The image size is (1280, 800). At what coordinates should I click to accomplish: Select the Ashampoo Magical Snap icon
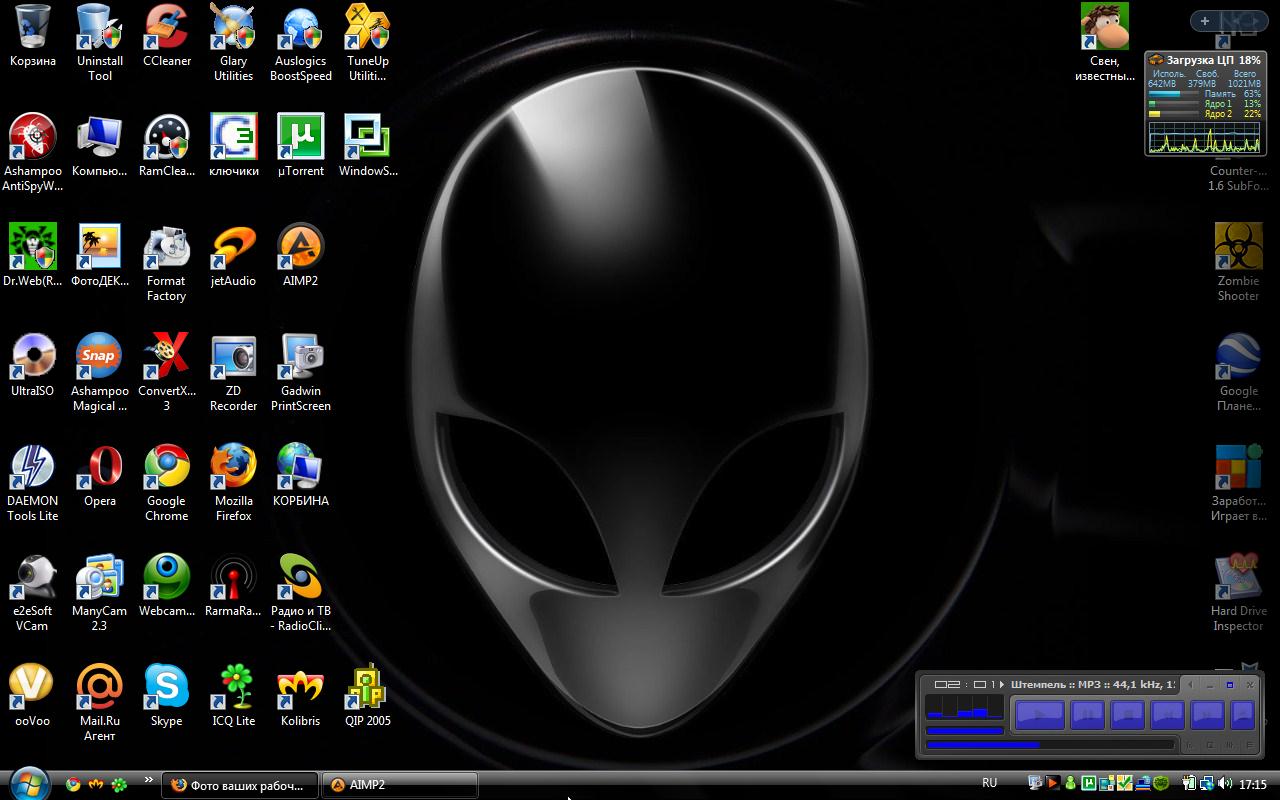click(100, 372)
